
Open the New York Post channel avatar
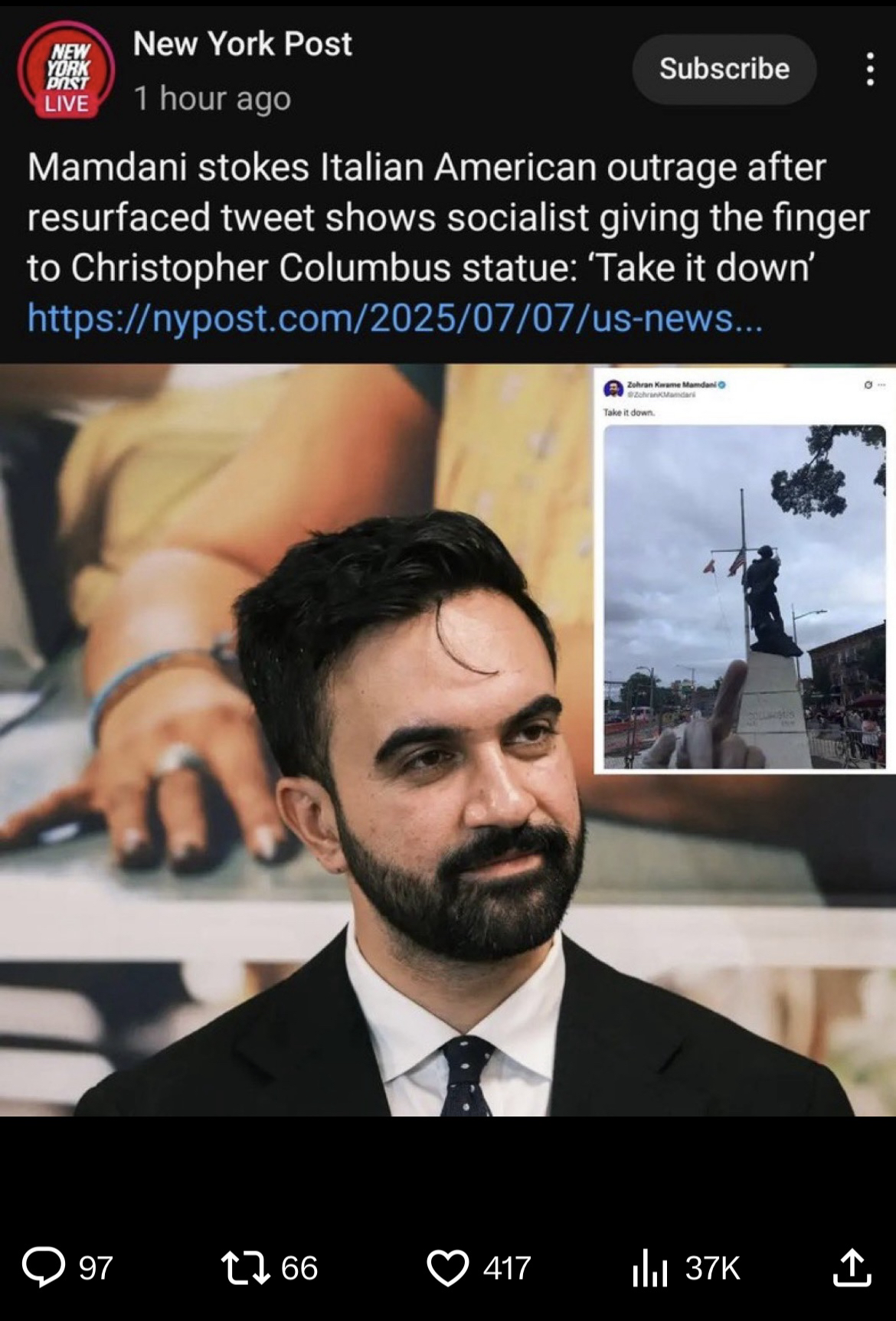tap(66, 69)
